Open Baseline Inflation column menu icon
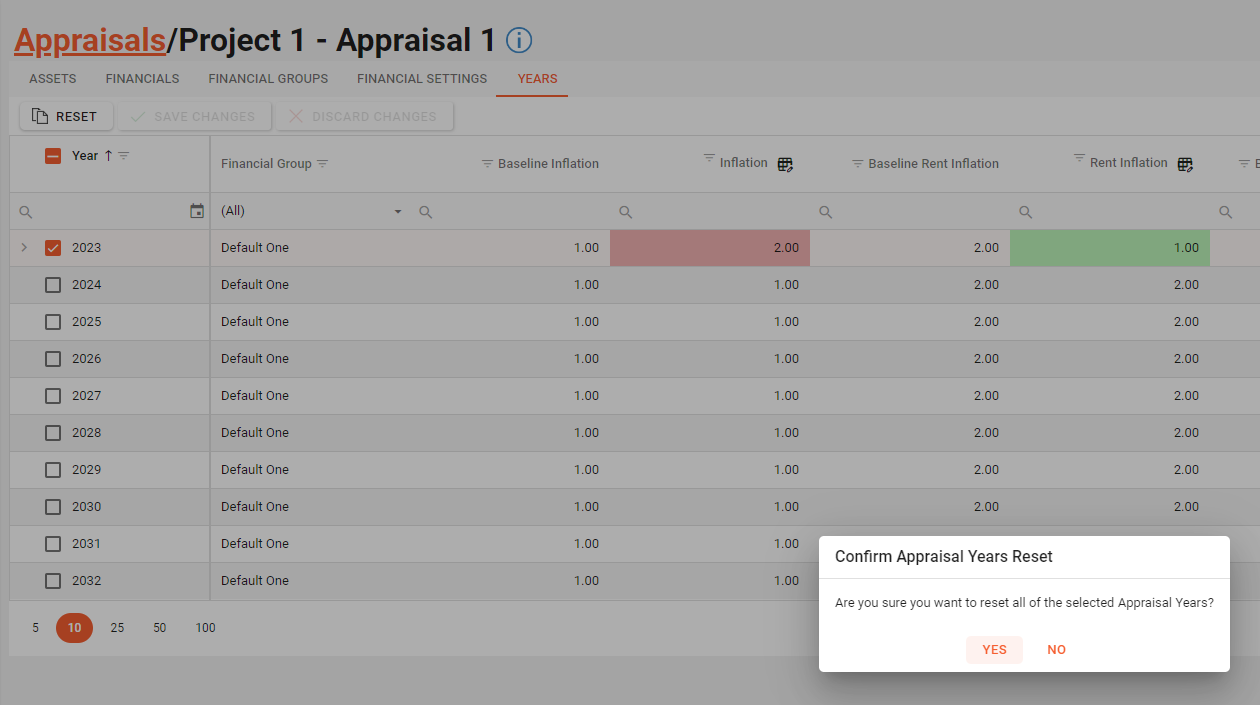Image resolution: width=1260 pixels, height=705 pixels. tap(487, 164)
